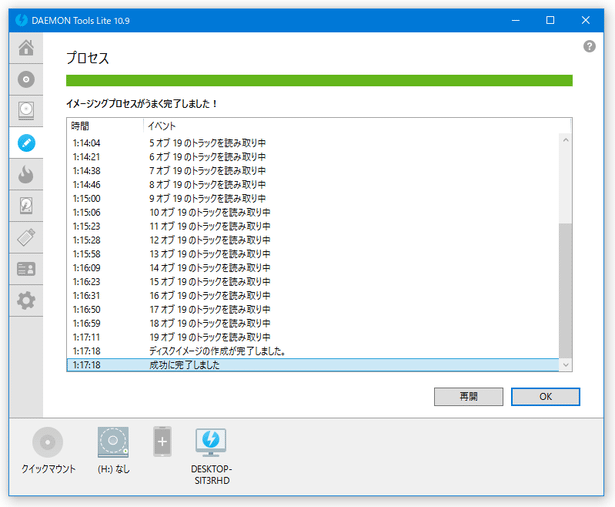Select the Image editor pencil icon
Screen dimensions: 615x507
[x=26, y=143]
